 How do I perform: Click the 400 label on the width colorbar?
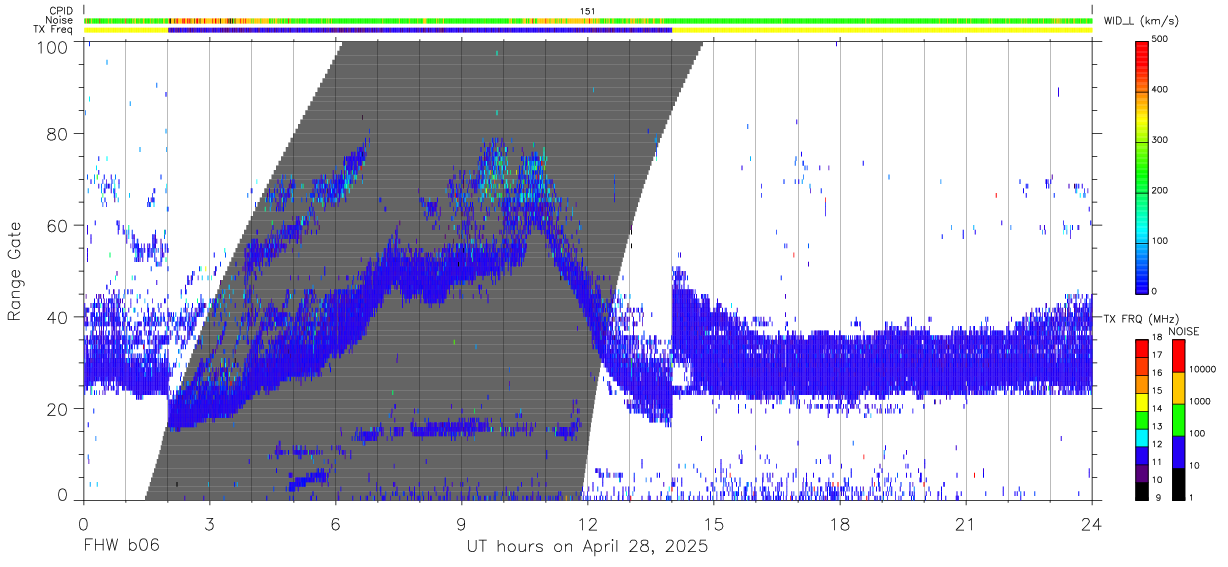pyautogui.click(x=1160, y=90)
